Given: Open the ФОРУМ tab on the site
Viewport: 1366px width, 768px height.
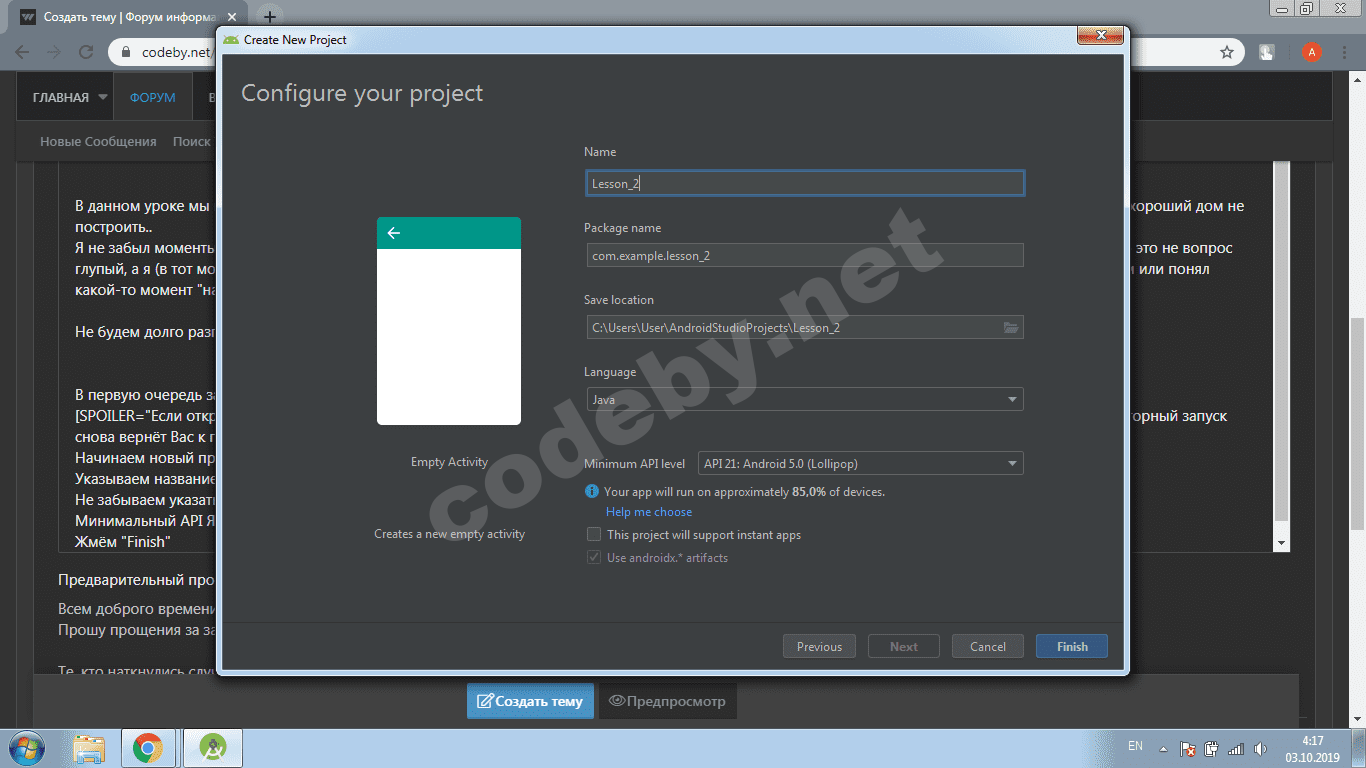Looking at the screenshot, I should pos(152,98).
